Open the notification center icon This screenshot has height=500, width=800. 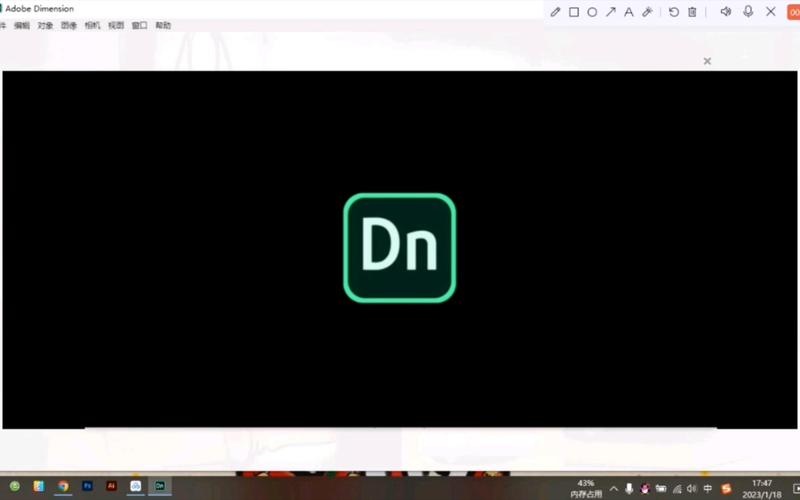pyautogui.click(x=796, y=489)
